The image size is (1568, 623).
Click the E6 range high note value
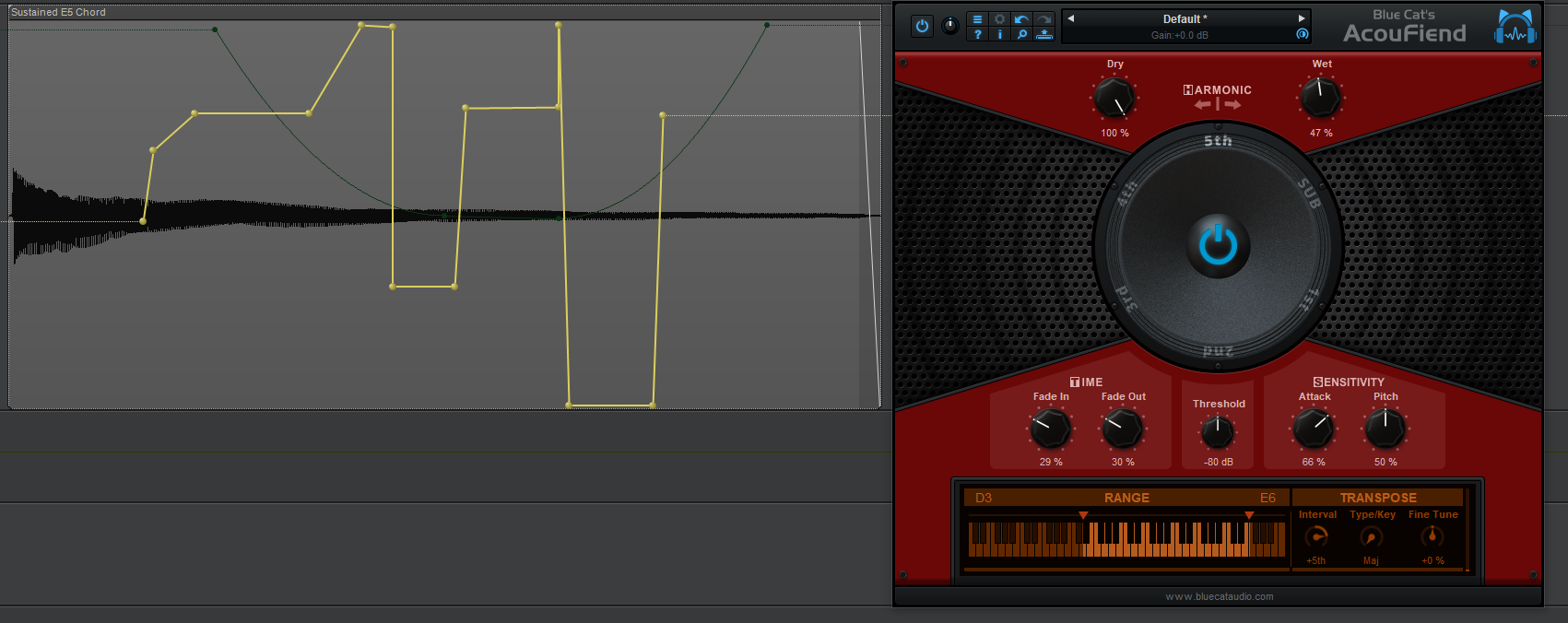click(x=1268, y=498)
